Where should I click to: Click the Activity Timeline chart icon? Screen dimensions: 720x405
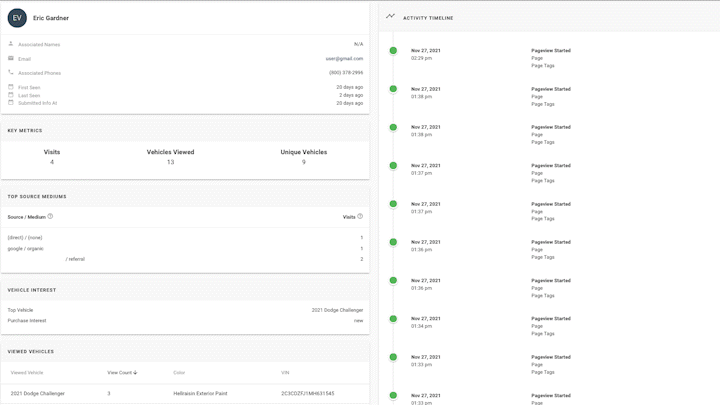tap(390, 16)
